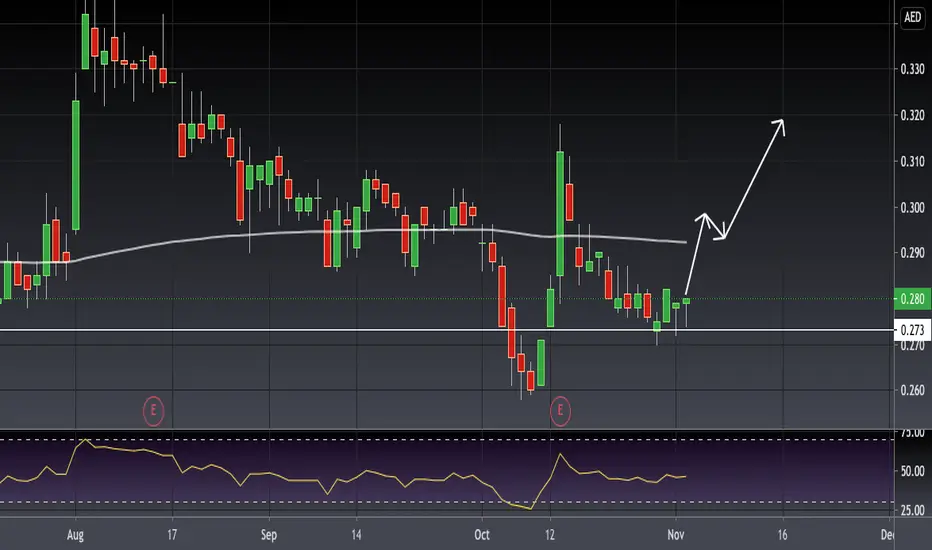Viewport: 932px width, 550px height.
Task: Click the 16 date label on time axis
Action: click(x=782, y=535)
